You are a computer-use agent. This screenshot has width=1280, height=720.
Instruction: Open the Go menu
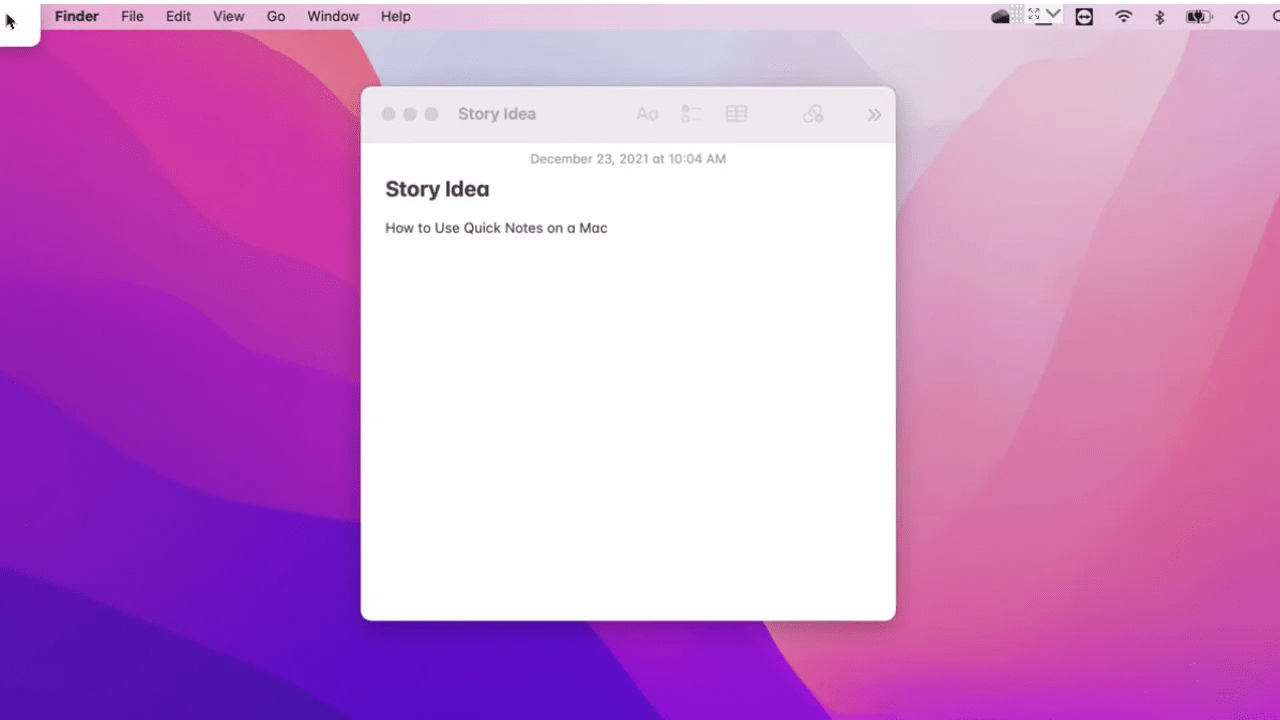276,16
